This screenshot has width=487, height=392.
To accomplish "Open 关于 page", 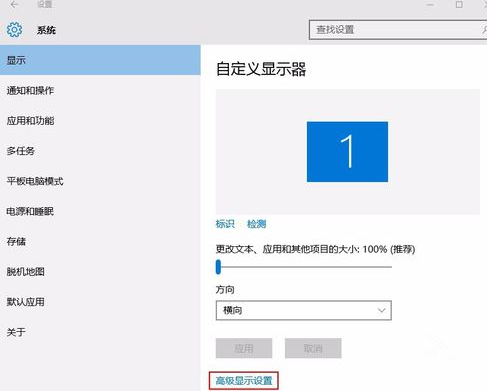I will pyautogui.click(x=100, y=332).
